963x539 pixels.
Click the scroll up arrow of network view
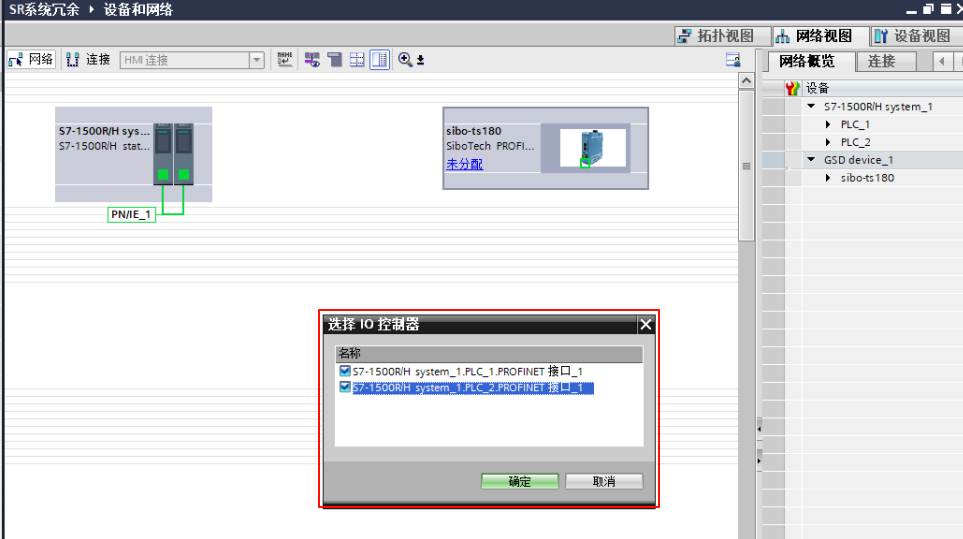pyautogui.click(x=746, y=81)
